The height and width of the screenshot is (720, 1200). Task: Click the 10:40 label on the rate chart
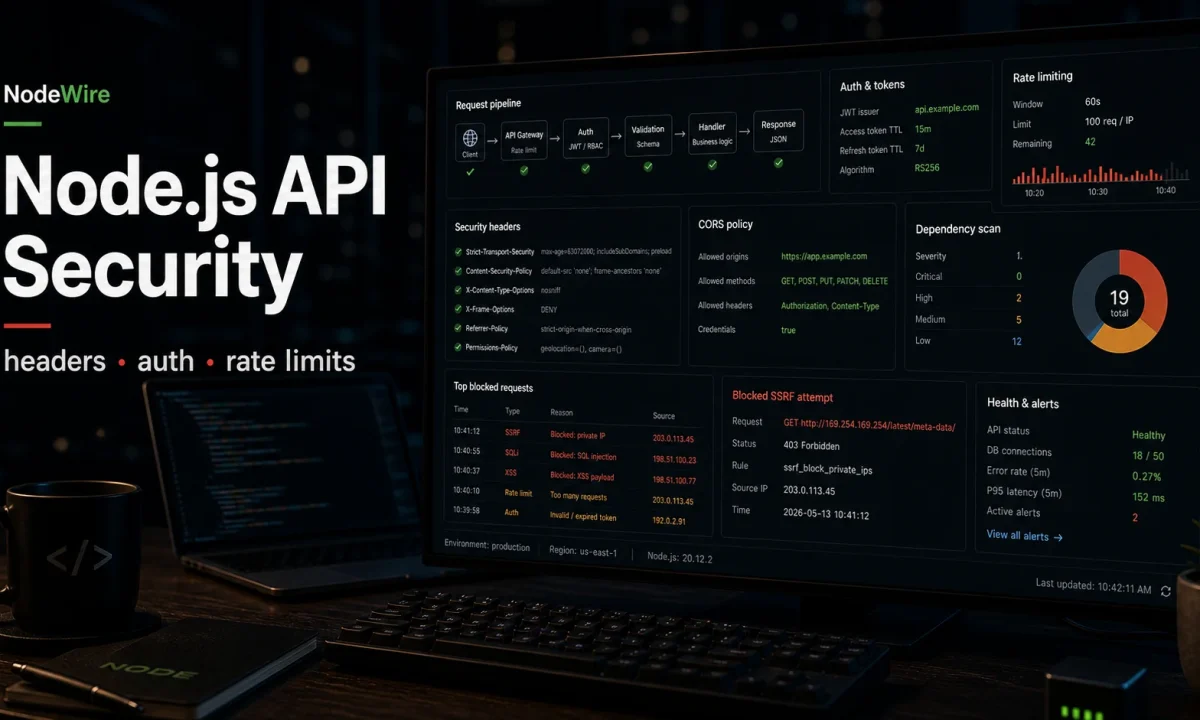[1165, 190]
